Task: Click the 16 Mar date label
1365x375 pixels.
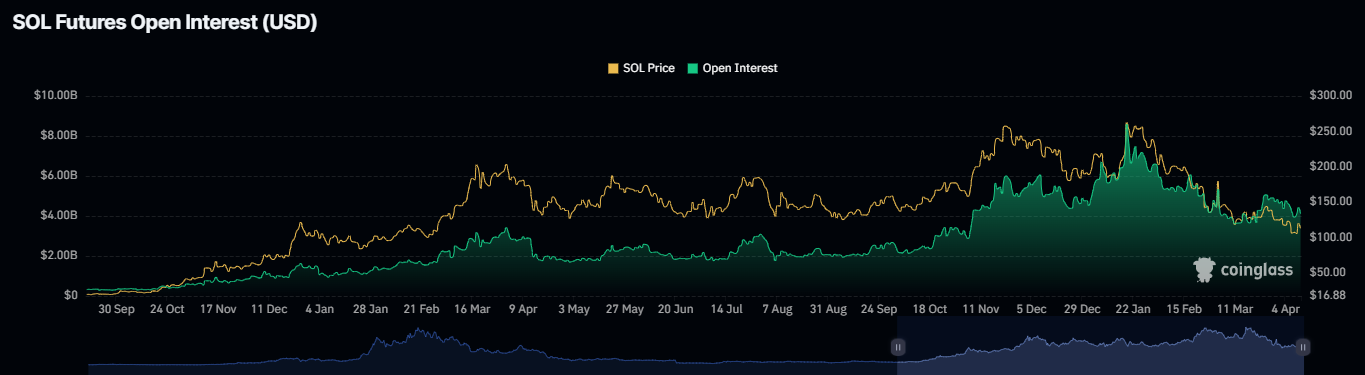Action: 473,310
